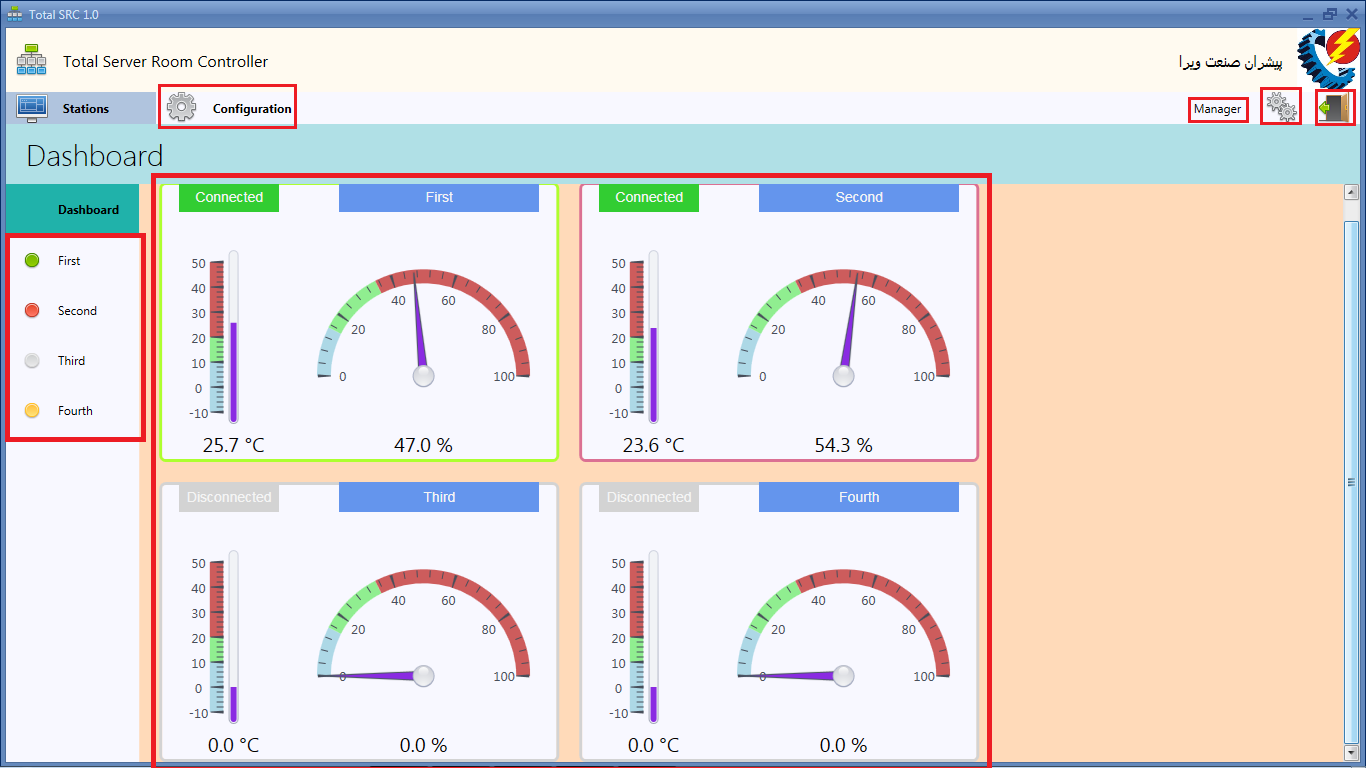Click green status dot beside First

click(32, 260)
